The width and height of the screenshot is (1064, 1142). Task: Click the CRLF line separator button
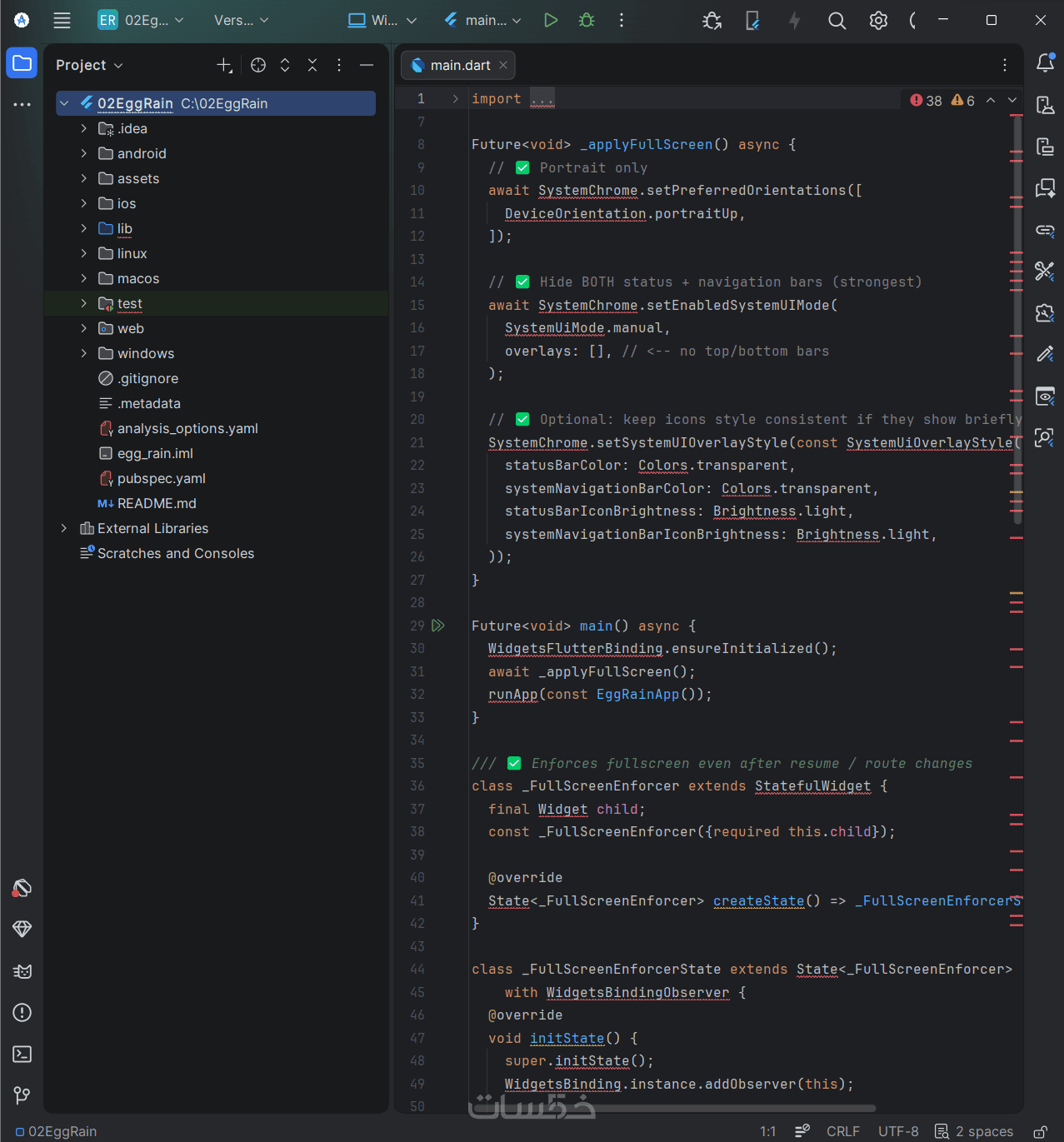[842, 1131]
